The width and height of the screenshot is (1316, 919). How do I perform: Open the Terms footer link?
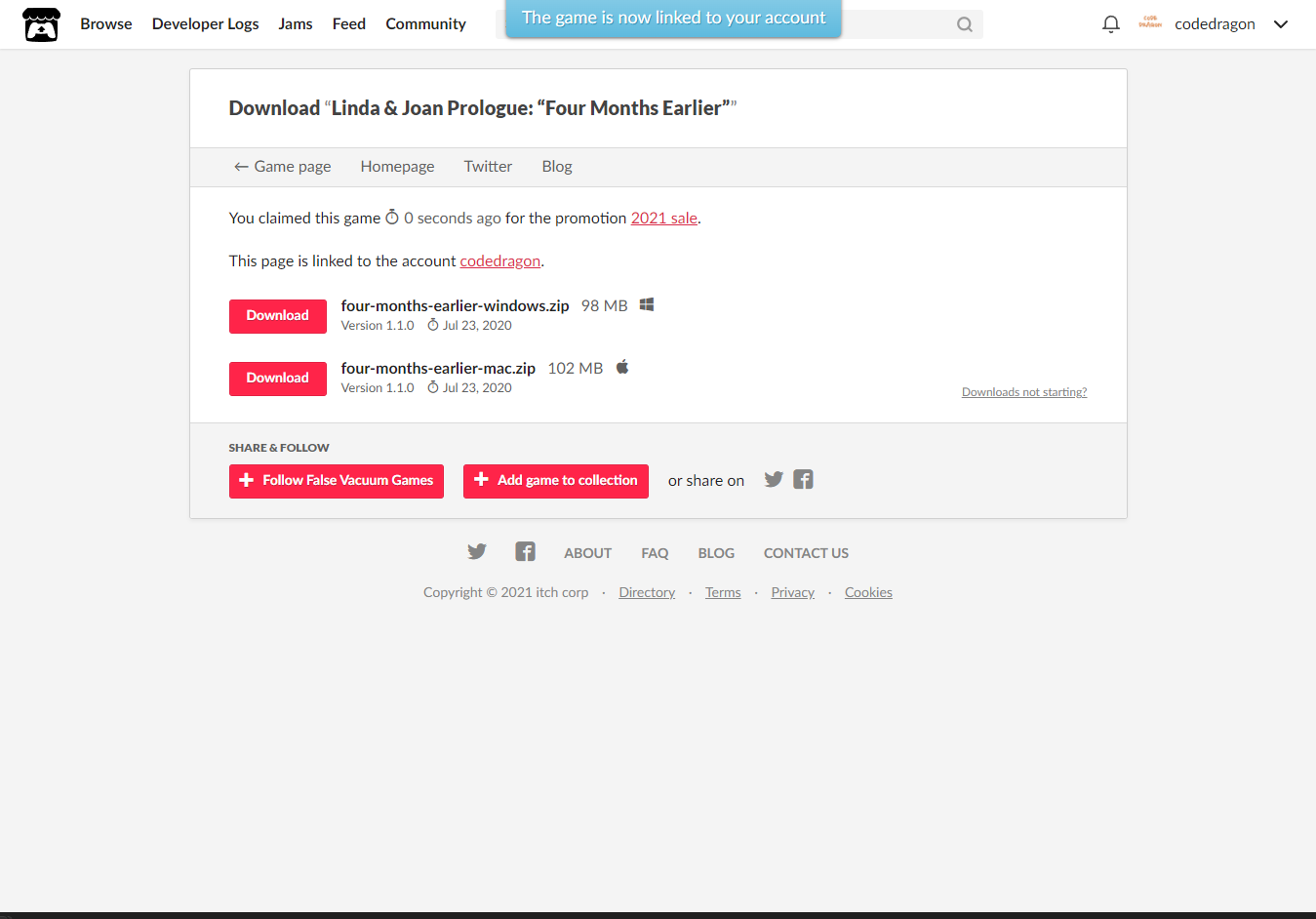pyautogui.click(x=723, y=592)
